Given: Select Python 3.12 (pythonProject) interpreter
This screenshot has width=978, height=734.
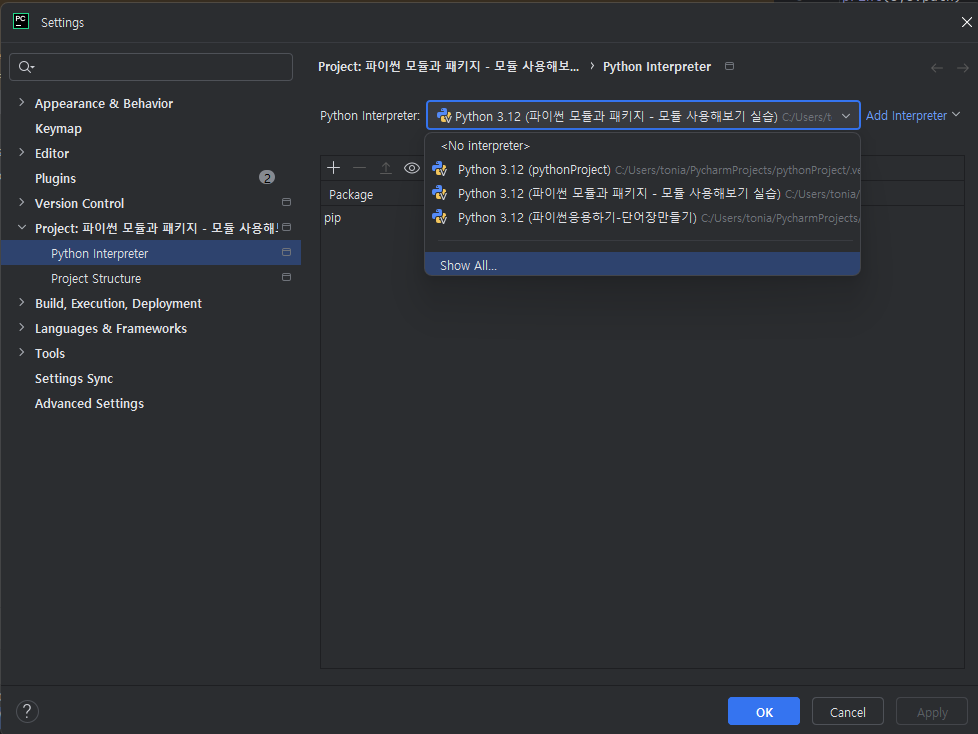Looking at the screenshot, I should [x=642, y=170].
